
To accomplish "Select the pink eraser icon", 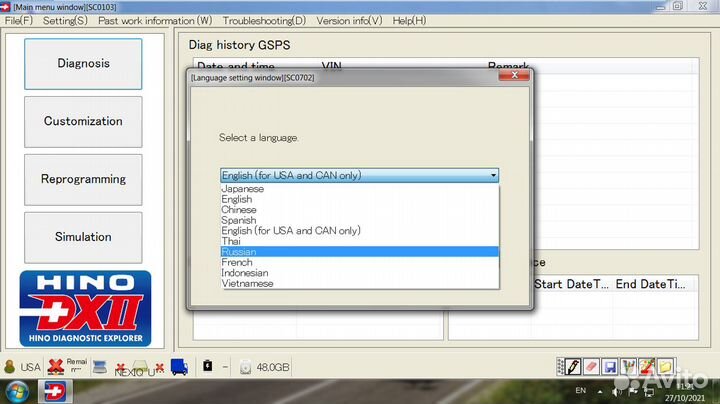I will click(591, 367).
